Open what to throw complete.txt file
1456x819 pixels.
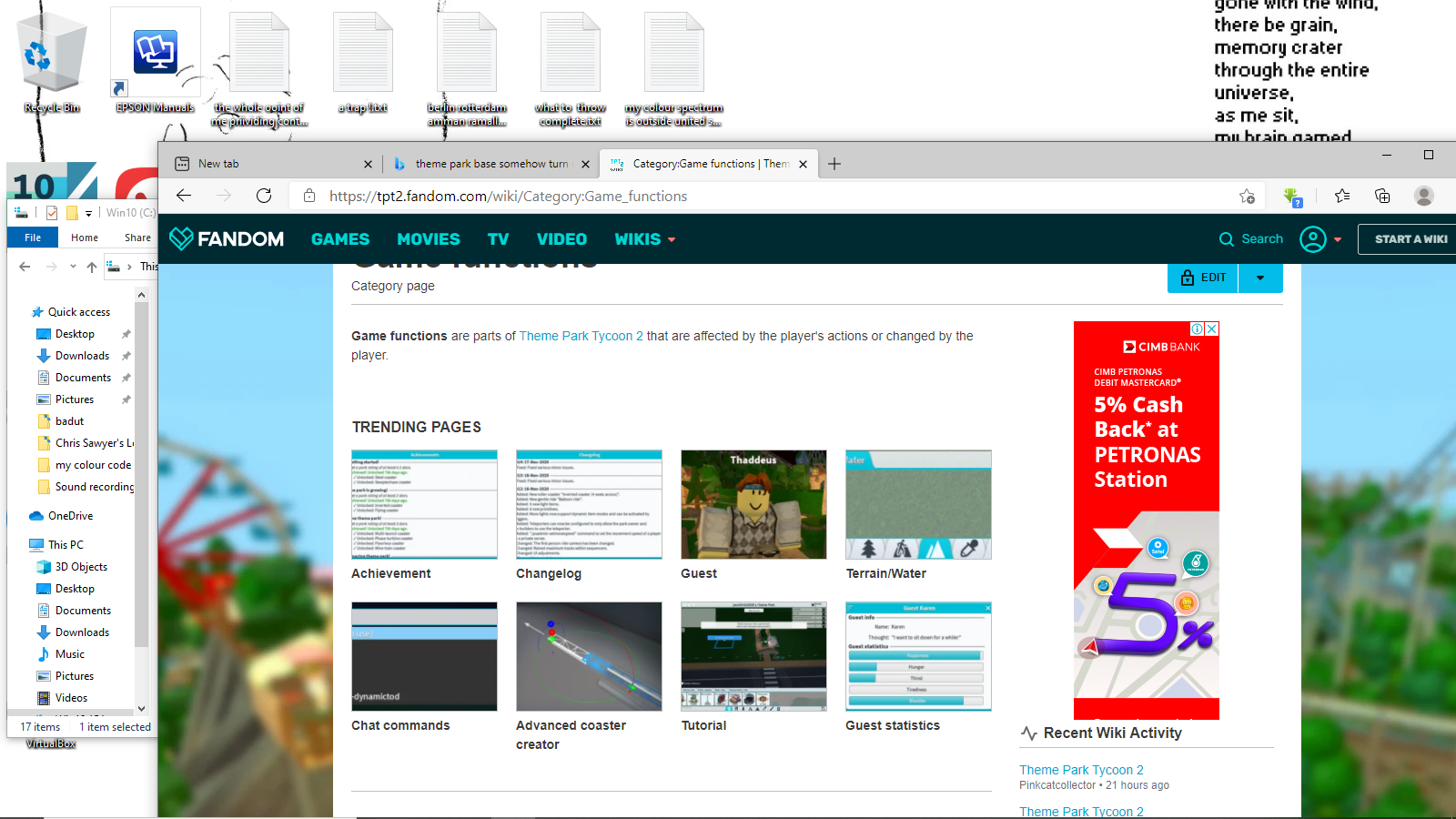tap(571, 69)
